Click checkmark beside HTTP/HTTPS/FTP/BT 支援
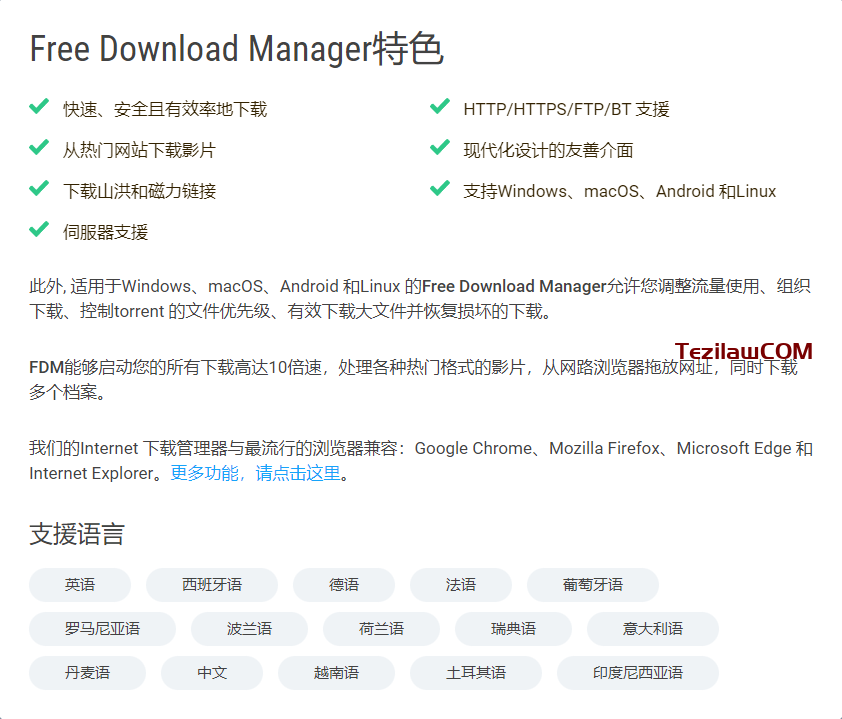This screenshot has height=719, width=842. pos(440,106)
